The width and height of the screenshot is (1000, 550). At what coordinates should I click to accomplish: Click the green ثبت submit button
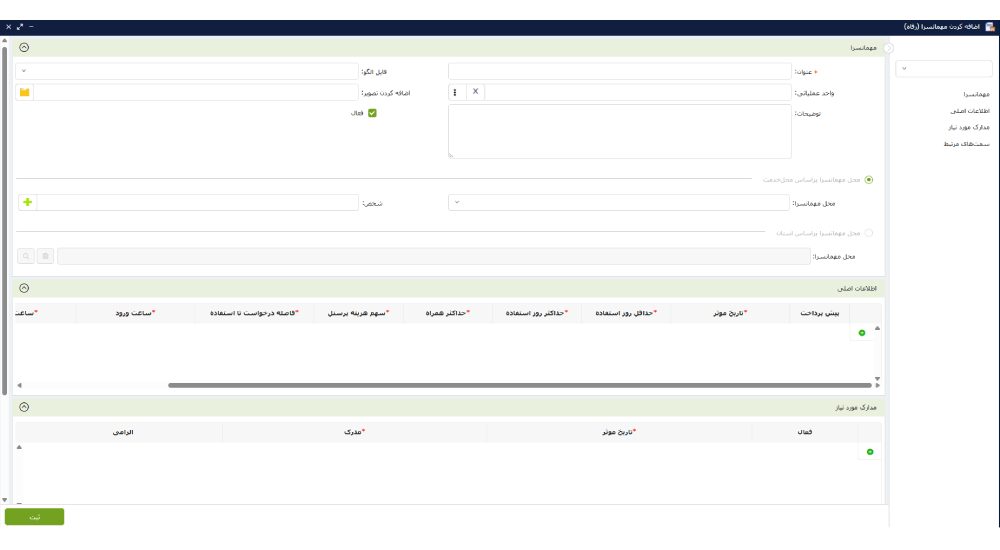click(34, 517)
